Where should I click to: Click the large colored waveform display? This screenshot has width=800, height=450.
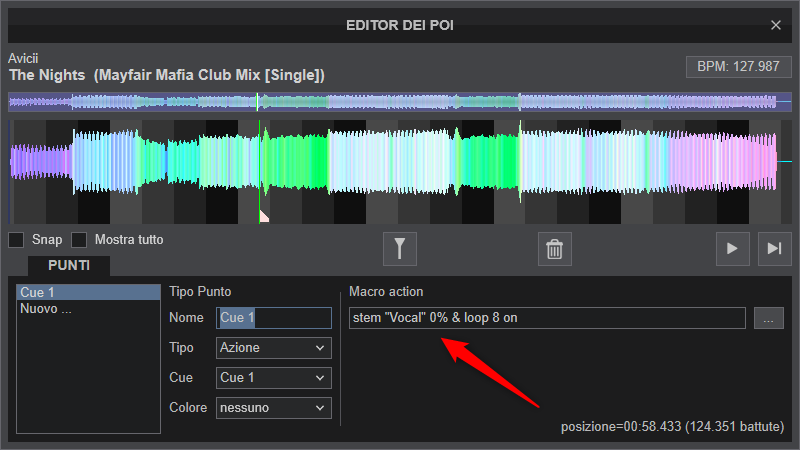tap(400, 172)
